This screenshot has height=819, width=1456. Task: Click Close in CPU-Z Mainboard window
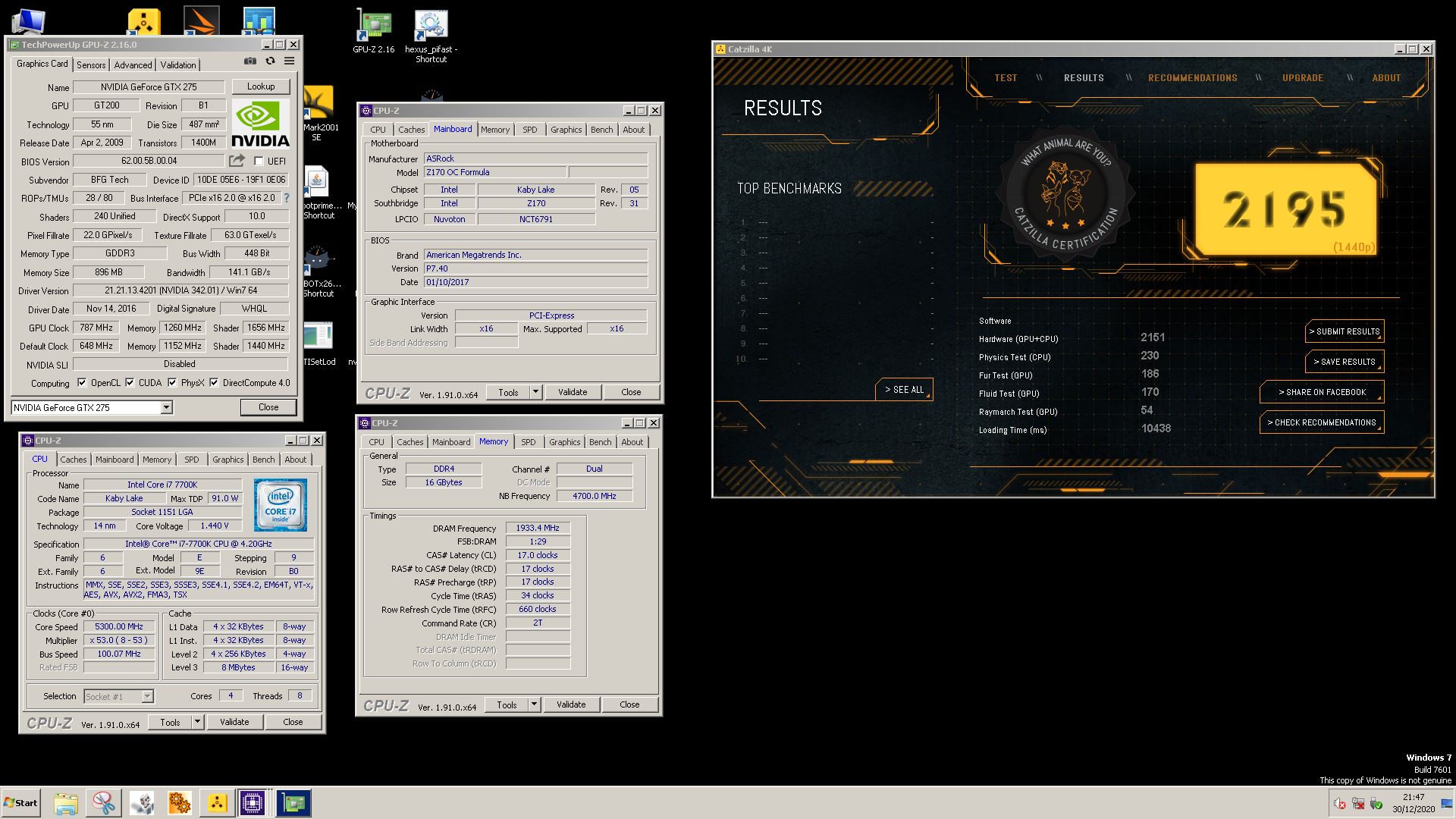[631, 392]
